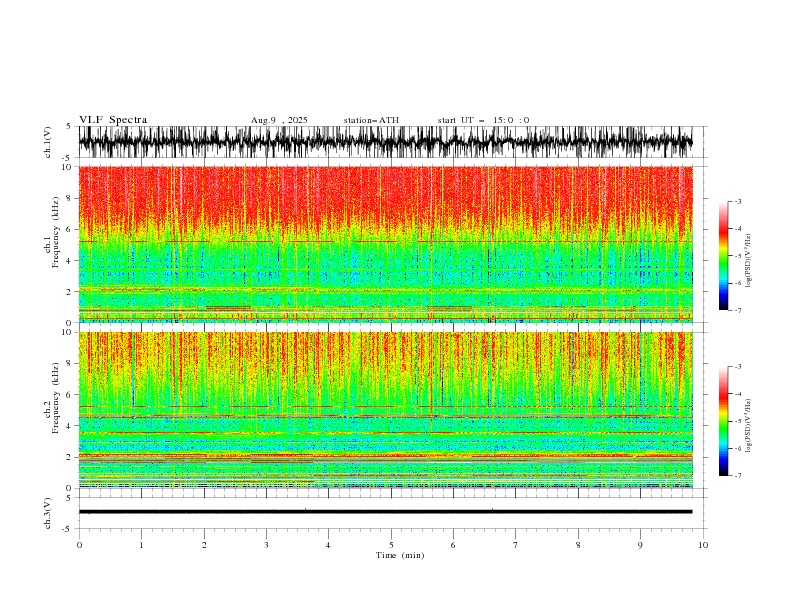Viewport: 792px width, 612px height.
Task: Click the "-3" tick on ch.1 color bar
Action: 737,201
